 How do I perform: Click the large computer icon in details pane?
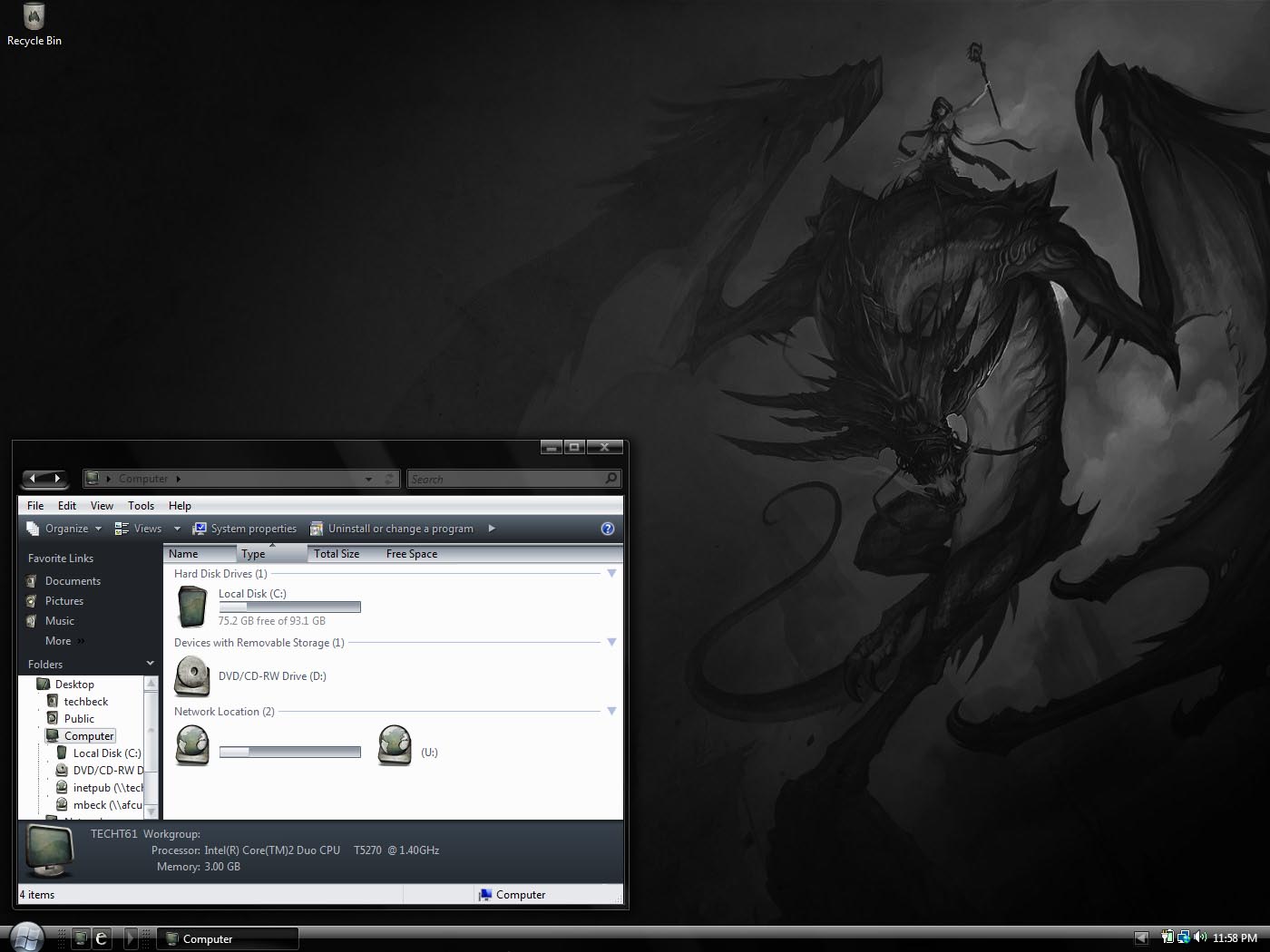point(51,850)
